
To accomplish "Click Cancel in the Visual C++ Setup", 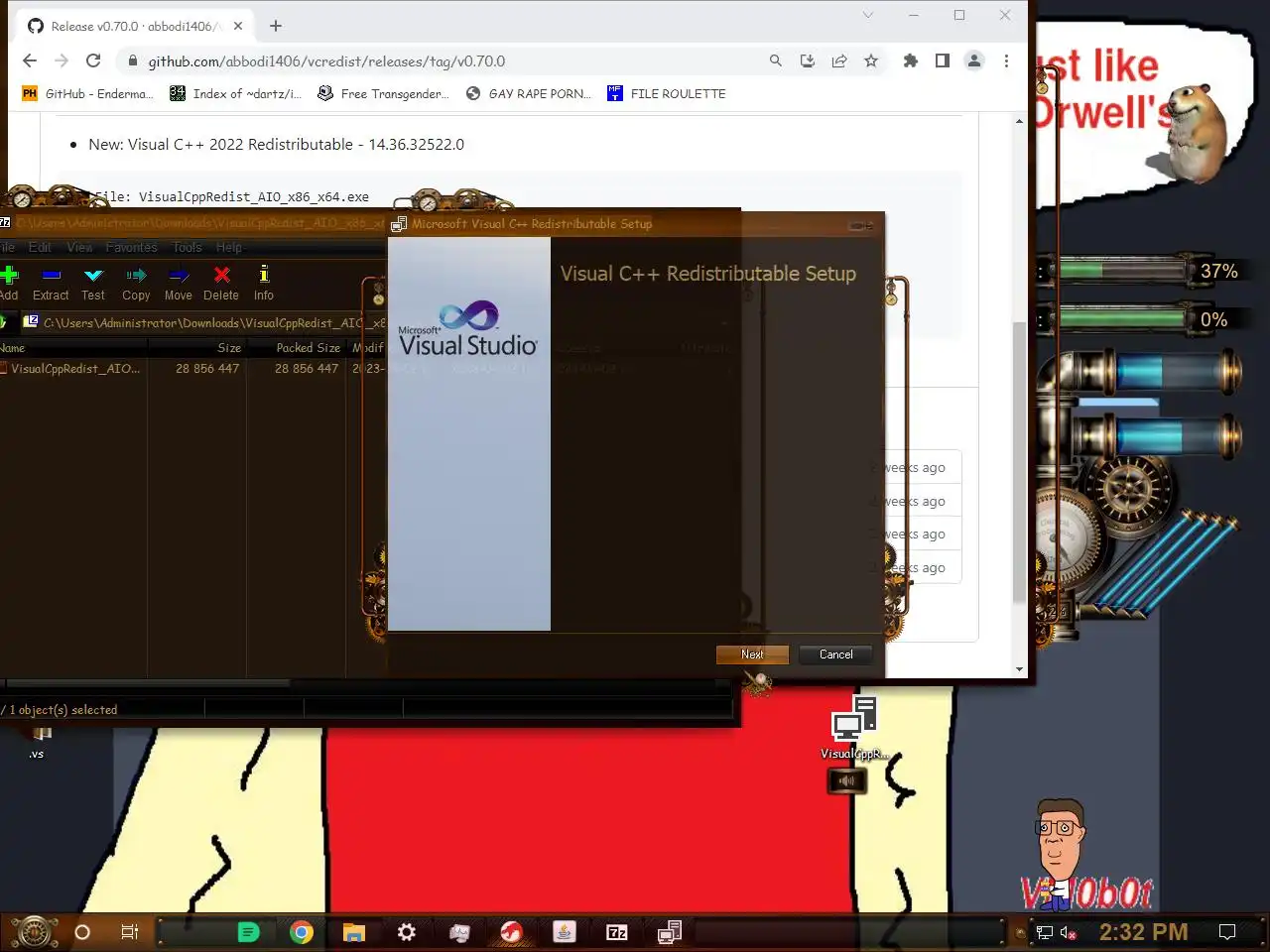I will coord(835,654).
